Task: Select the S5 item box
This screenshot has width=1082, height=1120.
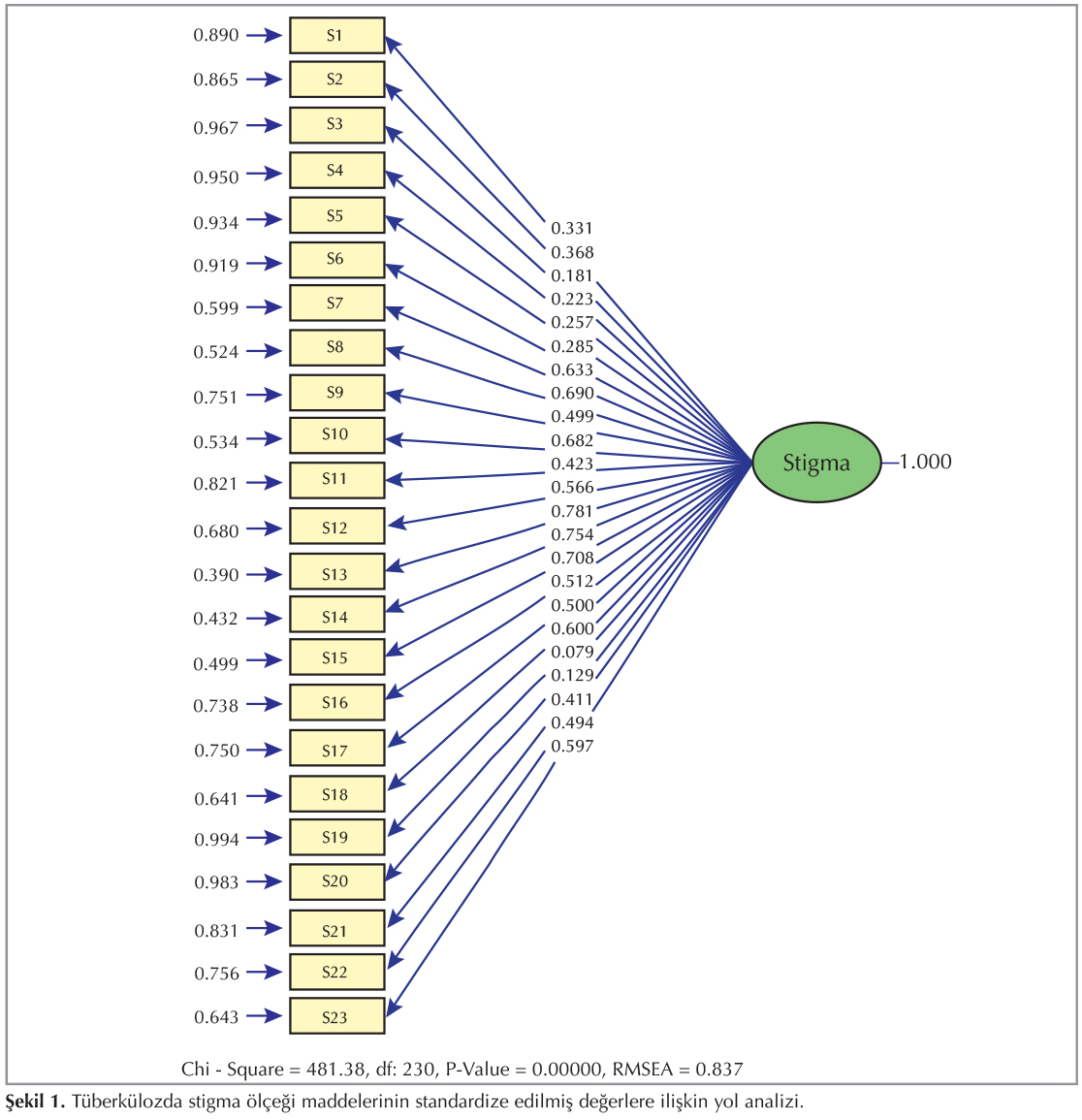Action: click(336, 215)
